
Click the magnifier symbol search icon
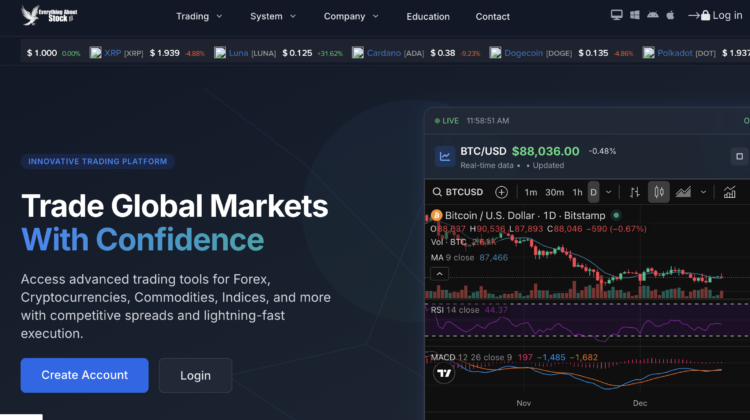437,192
